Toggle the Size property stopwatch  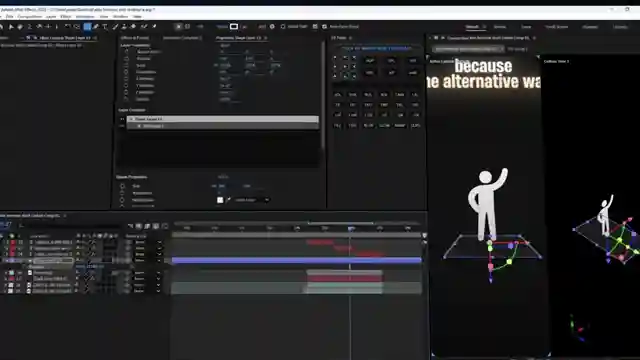tap(122, 186)
